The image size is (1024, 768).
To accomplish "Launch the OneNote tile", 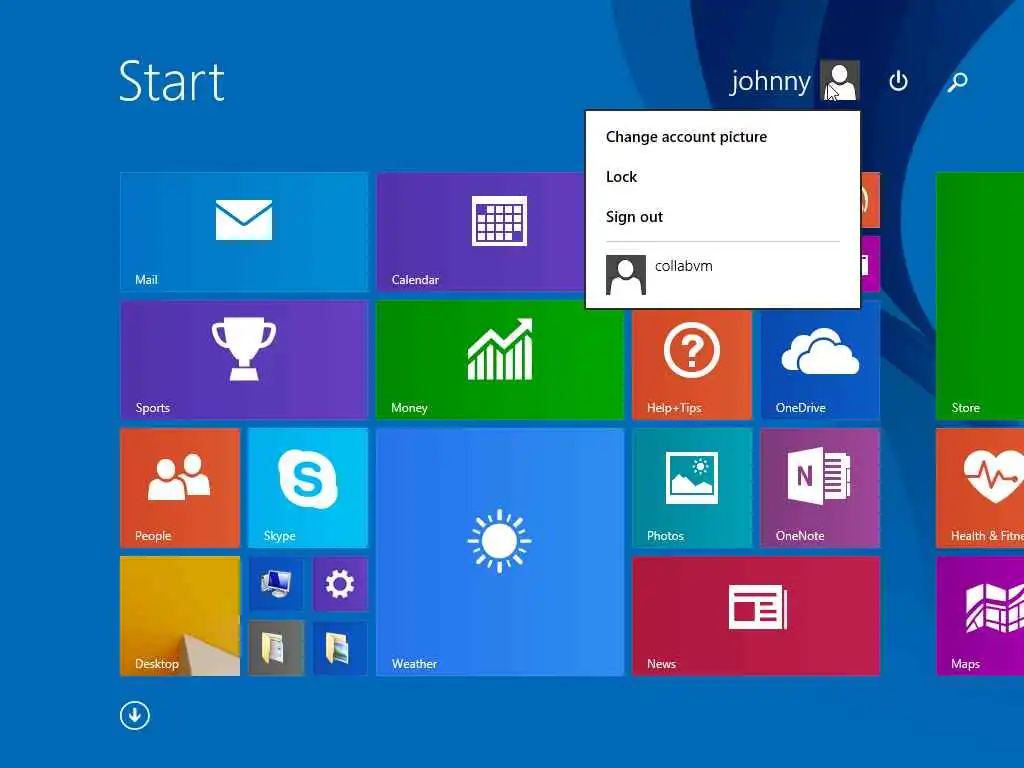I will coord(820,488).
